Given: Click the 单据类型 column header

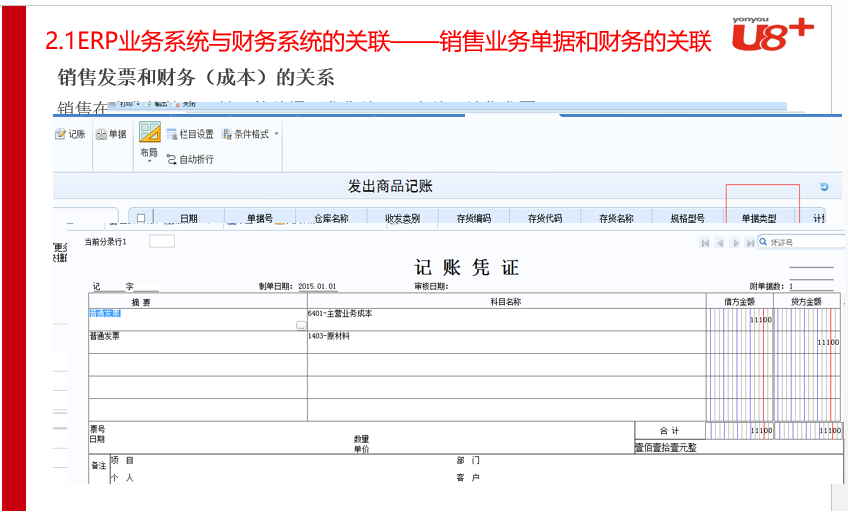Looking at the screenshot, I should tap(758, 218).
